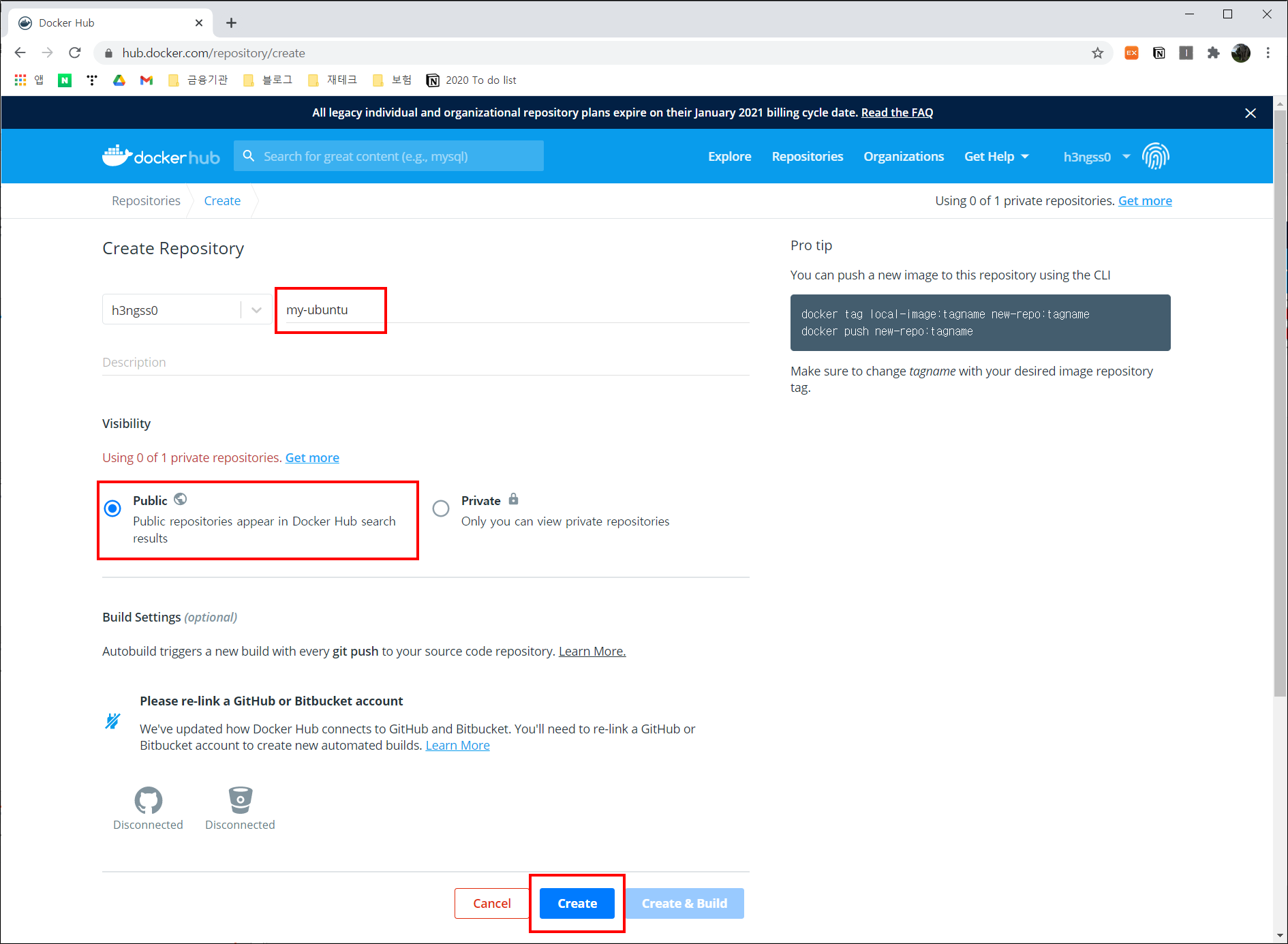Open the Read the FAQ link

click(897, 112)
